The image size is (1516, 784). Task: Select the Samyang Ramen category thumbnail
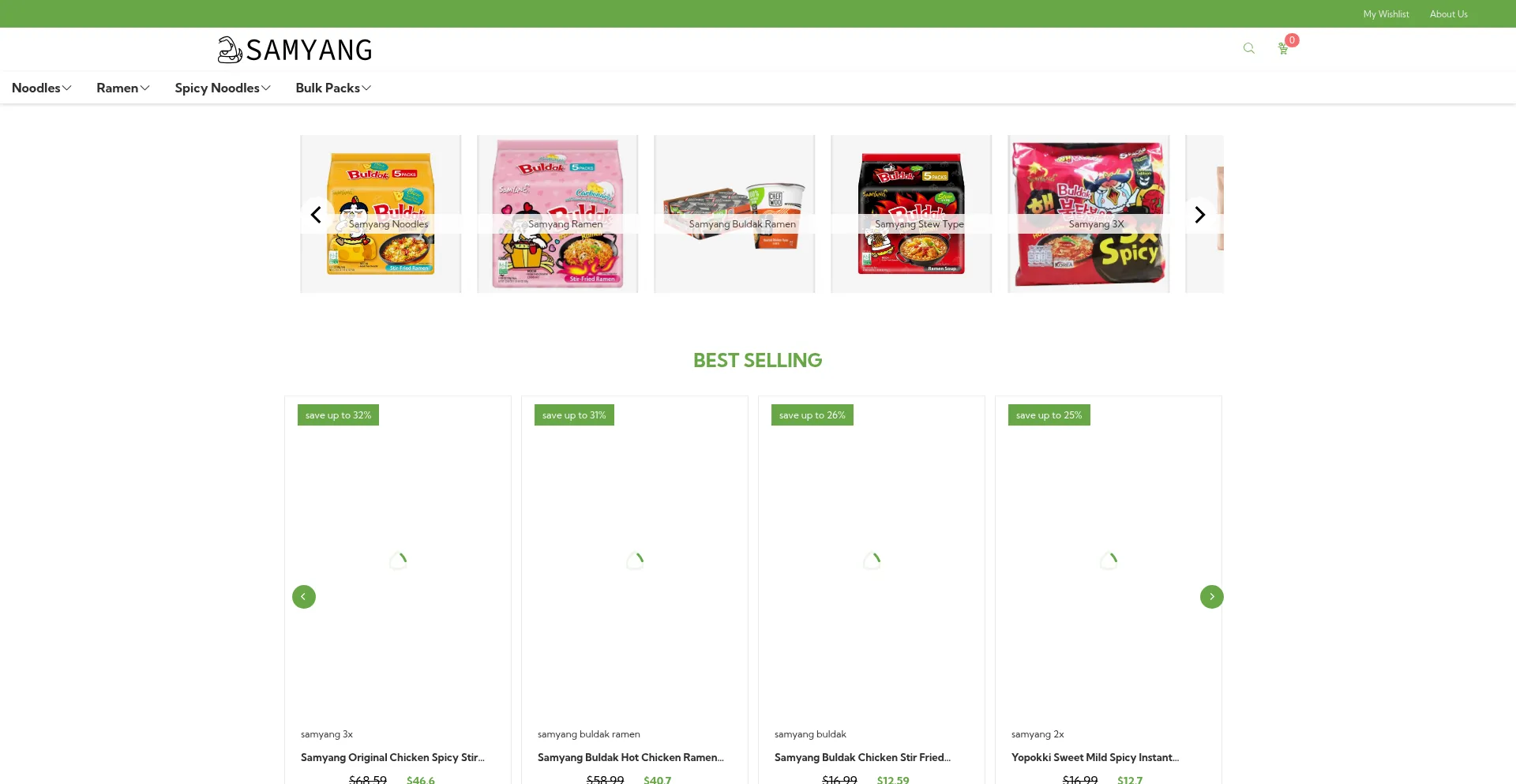[x=557, y=214]
